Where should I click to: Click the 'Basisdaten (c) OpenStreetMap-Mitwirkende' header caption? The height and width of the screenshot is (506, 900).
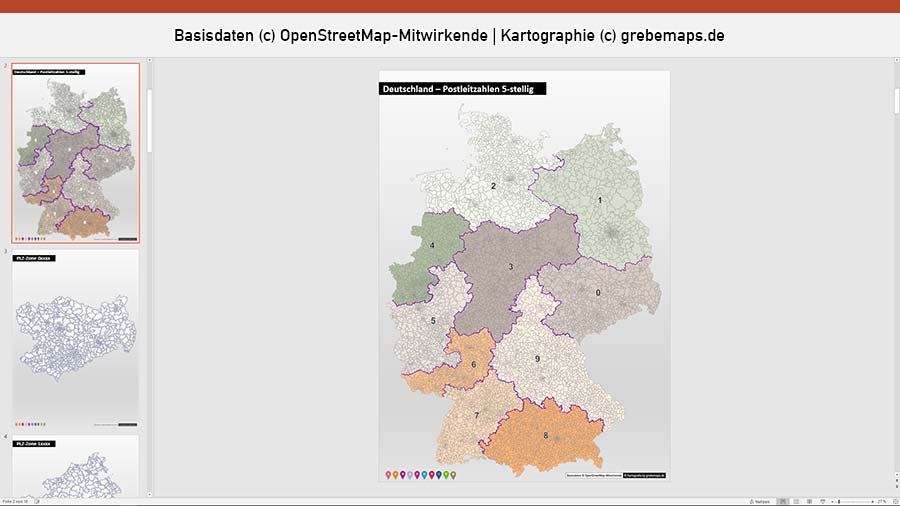tap(331, 36)
